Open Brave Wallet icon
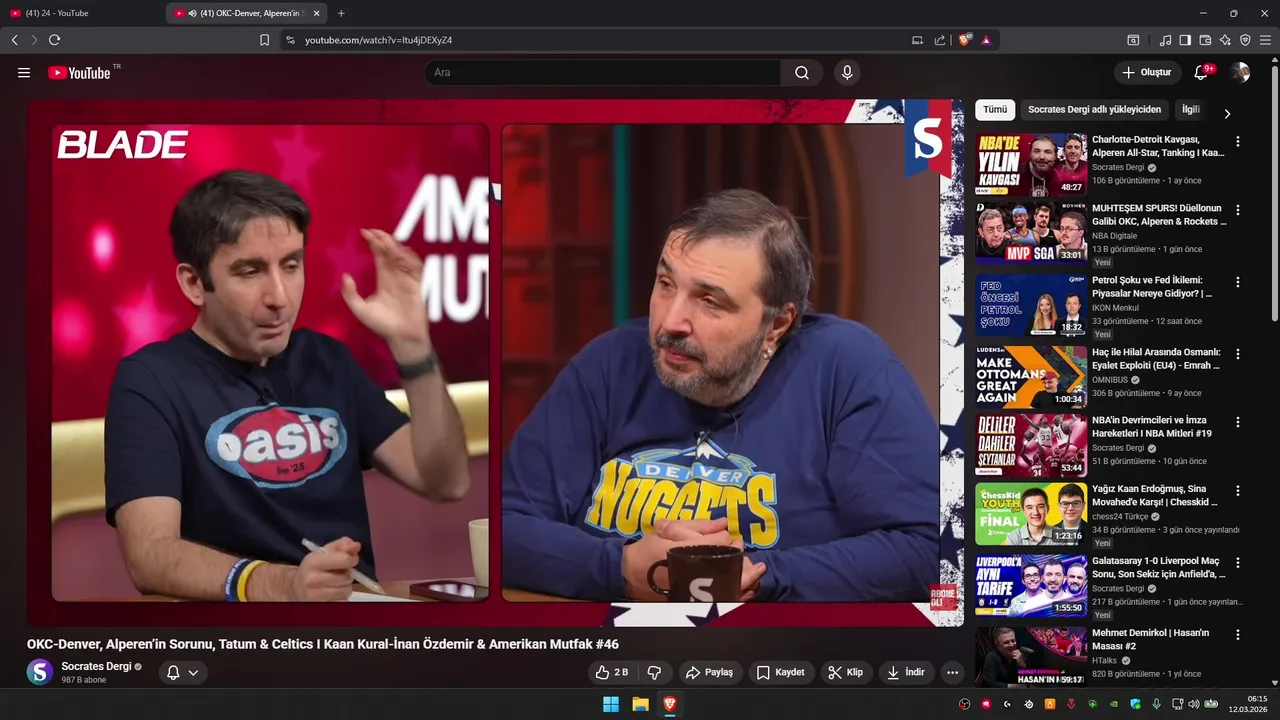Screen dimensions: 1280x720 (x=1205, y=40)
